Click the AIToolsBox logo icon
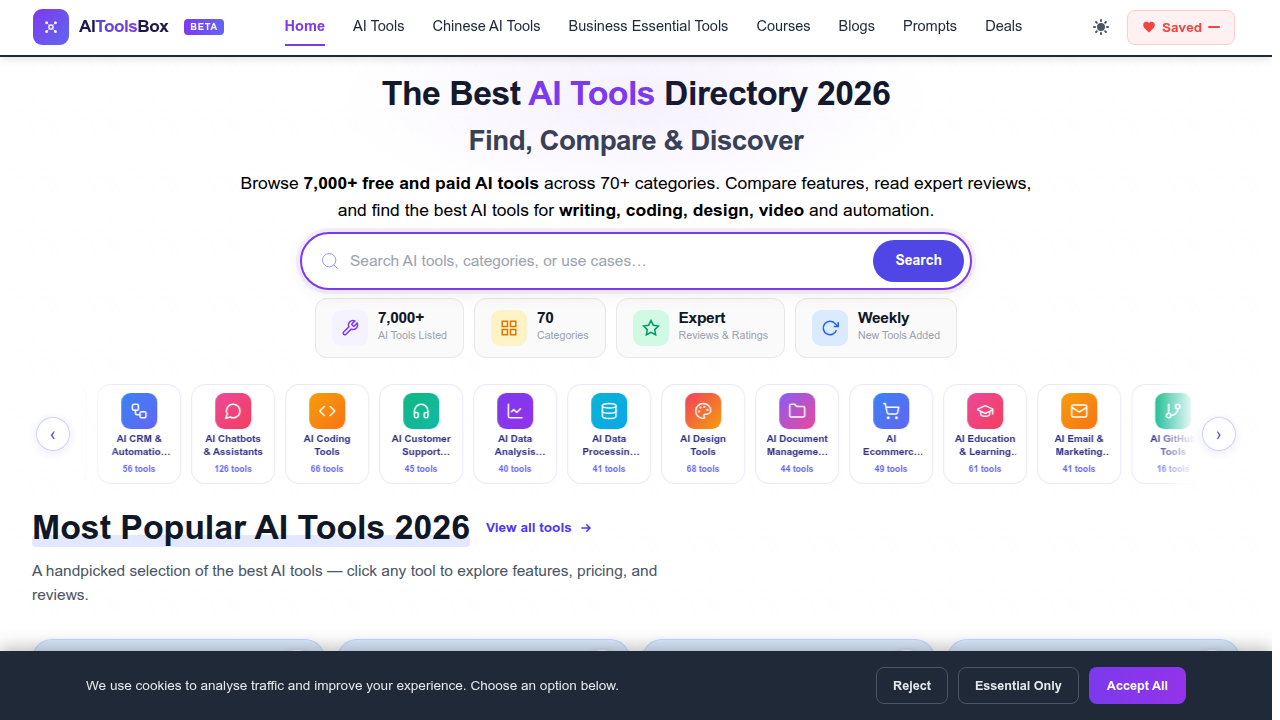The width and height of the screenshot is (1280, 720). [x=51, y=27]
